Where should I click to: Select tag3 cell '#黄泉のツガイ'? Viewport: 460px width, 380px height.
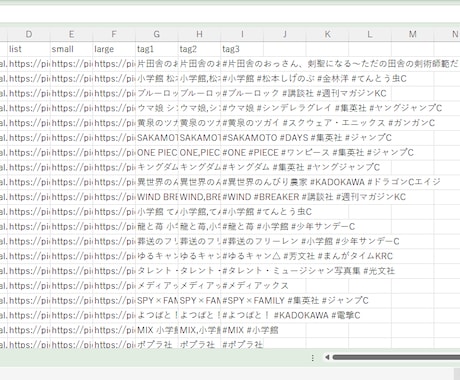(x=242, y=123)
